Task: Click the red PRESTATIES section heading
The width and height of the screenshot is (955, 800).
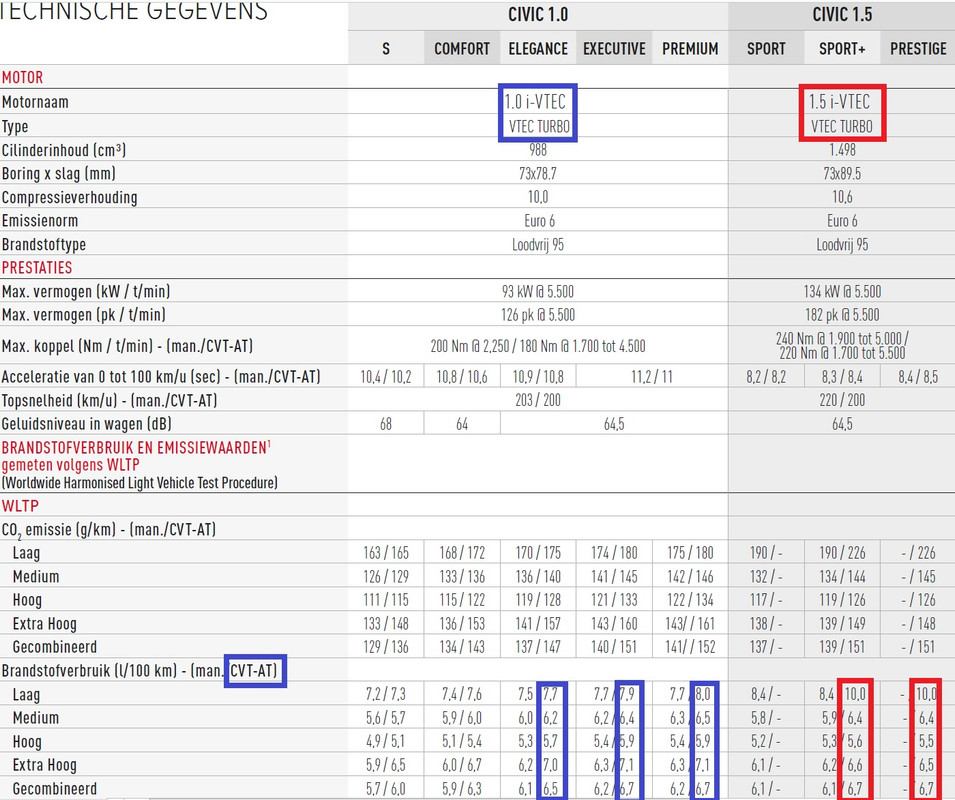Action: pyautogui.click(x=37, y=268)
